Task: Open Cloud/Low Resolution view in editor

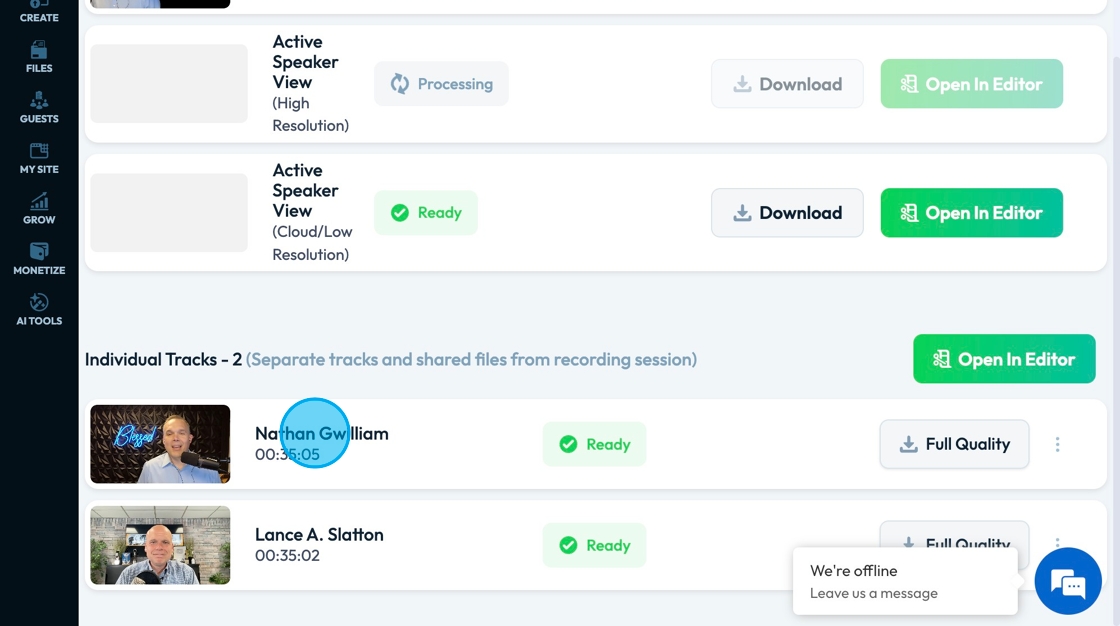Action: click(x=971, y=213)
